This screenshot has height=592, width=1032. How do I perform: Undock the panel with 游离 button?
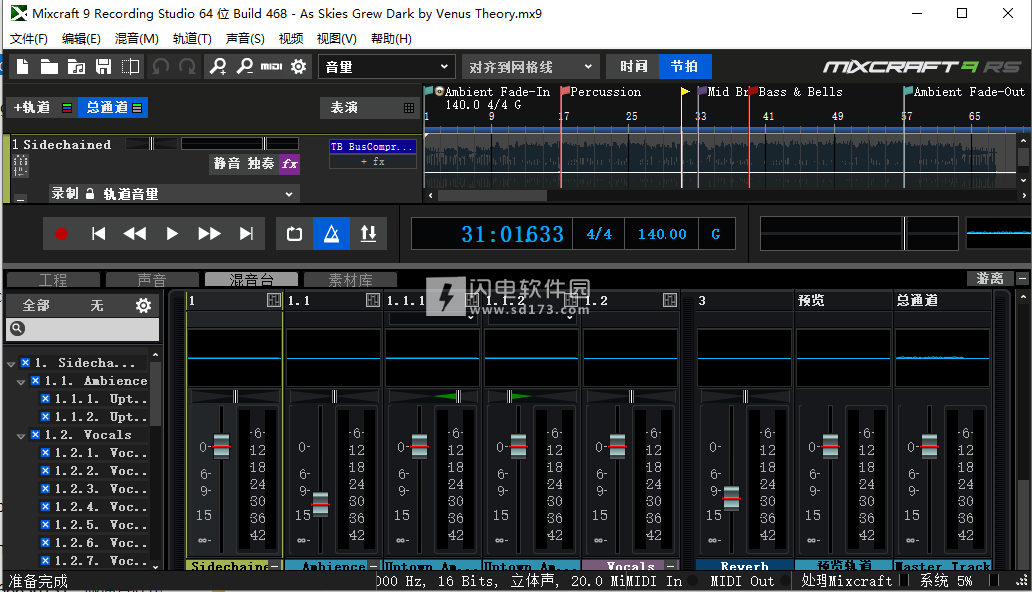coord(990,279)
